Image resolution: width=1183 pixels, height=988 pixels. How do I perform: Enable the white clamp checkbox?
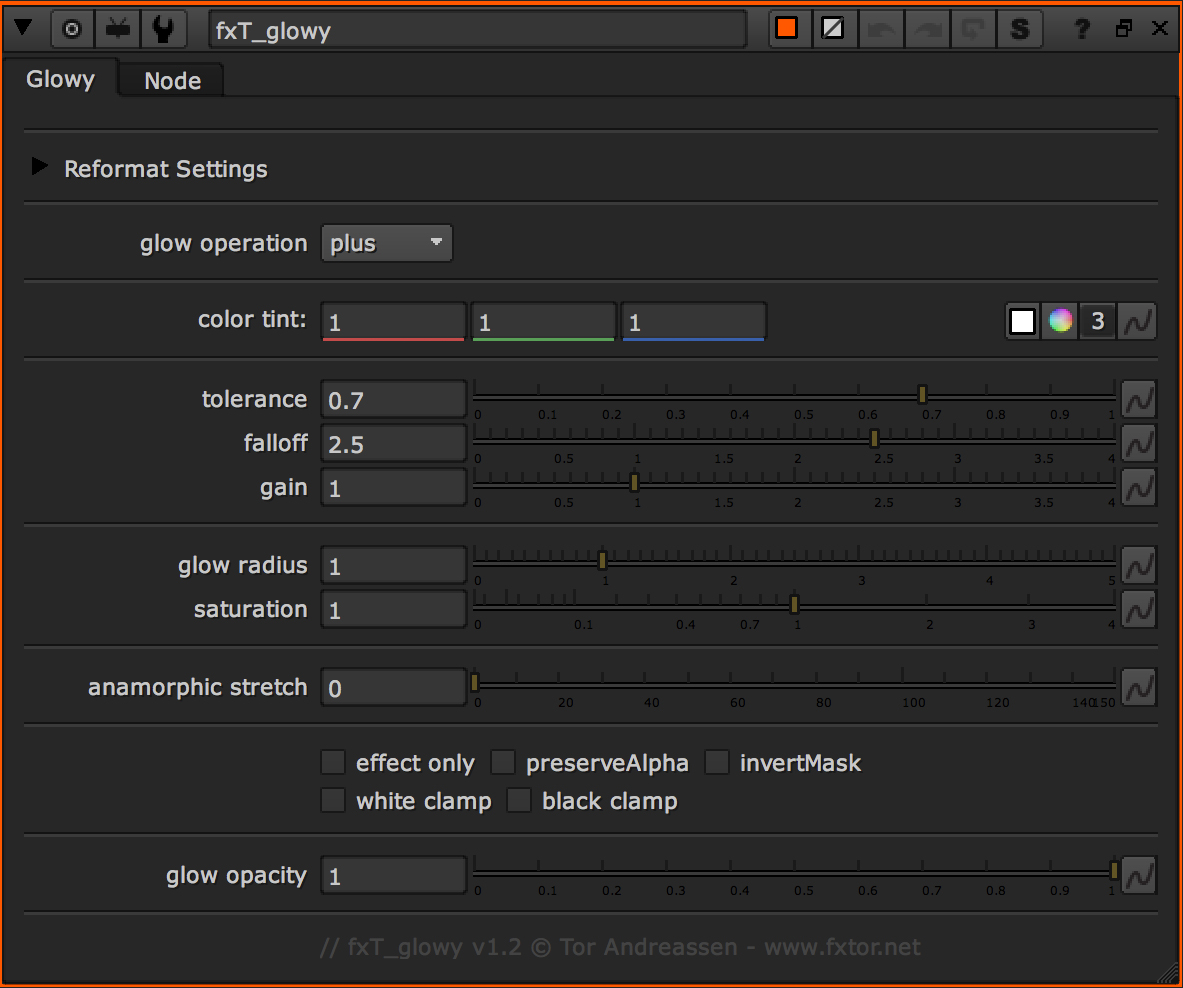[x=333, y=801]
